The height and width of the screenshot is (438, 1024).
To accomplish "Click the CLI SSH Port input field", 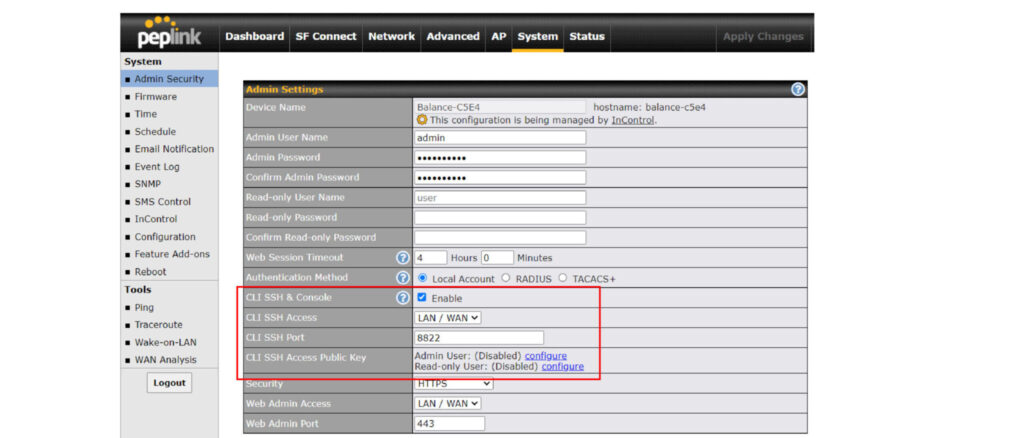I will pyautogui.click(x=479, y=338).
